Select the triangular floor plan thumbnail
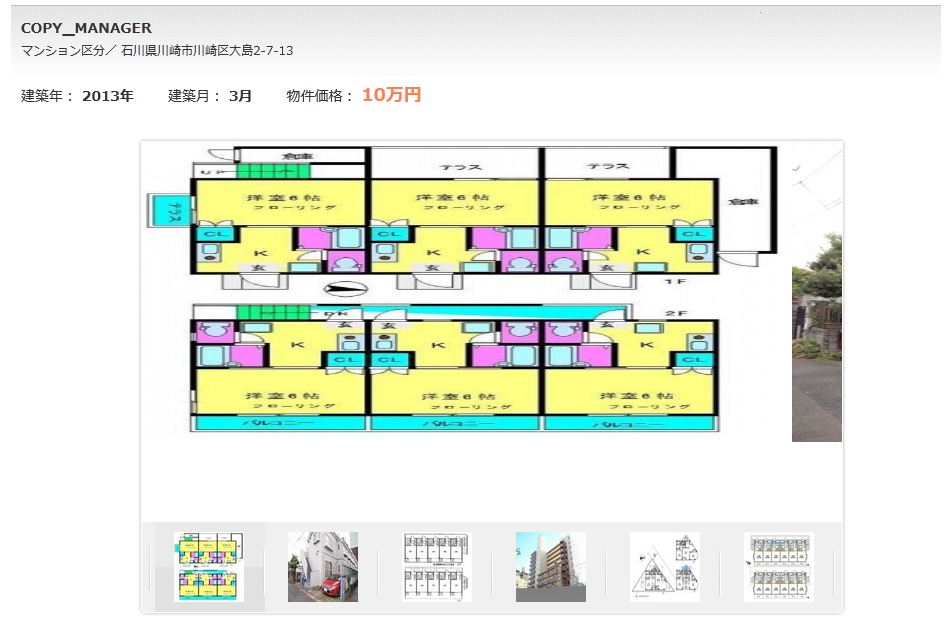The image size is (945, 640). tap(665, 567)
